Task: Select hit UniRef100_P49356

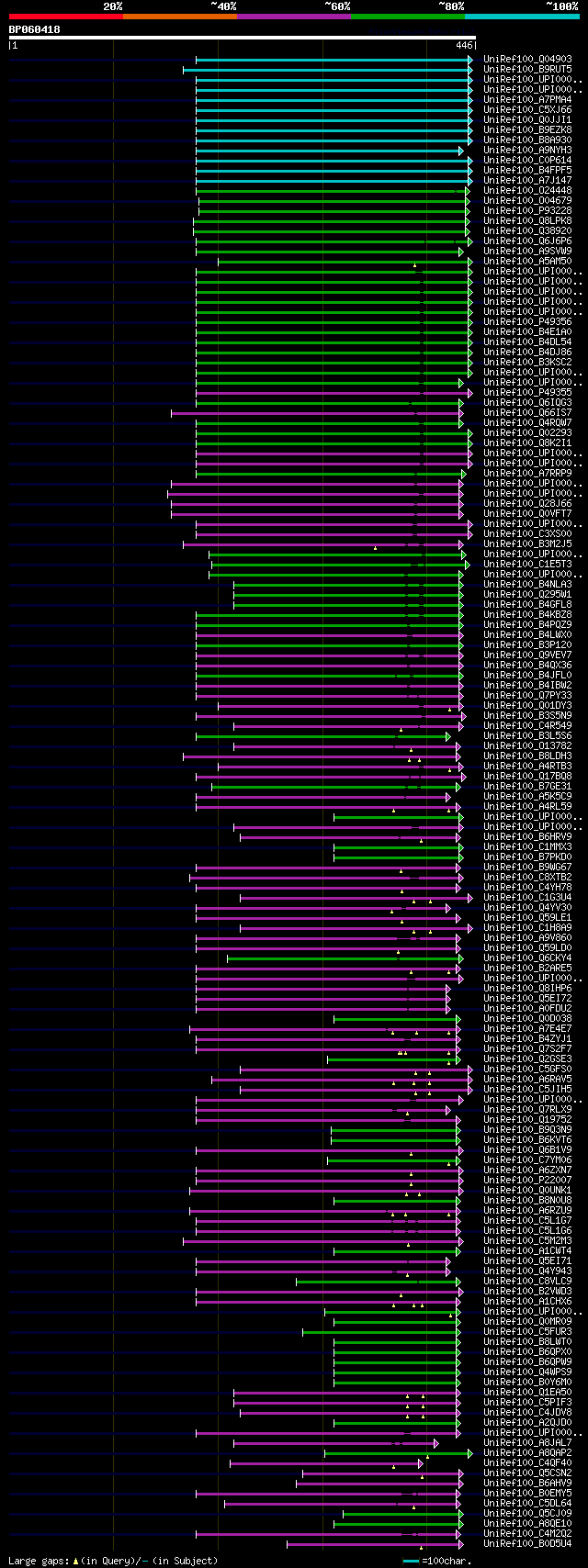Action: [x=527, y=322]
